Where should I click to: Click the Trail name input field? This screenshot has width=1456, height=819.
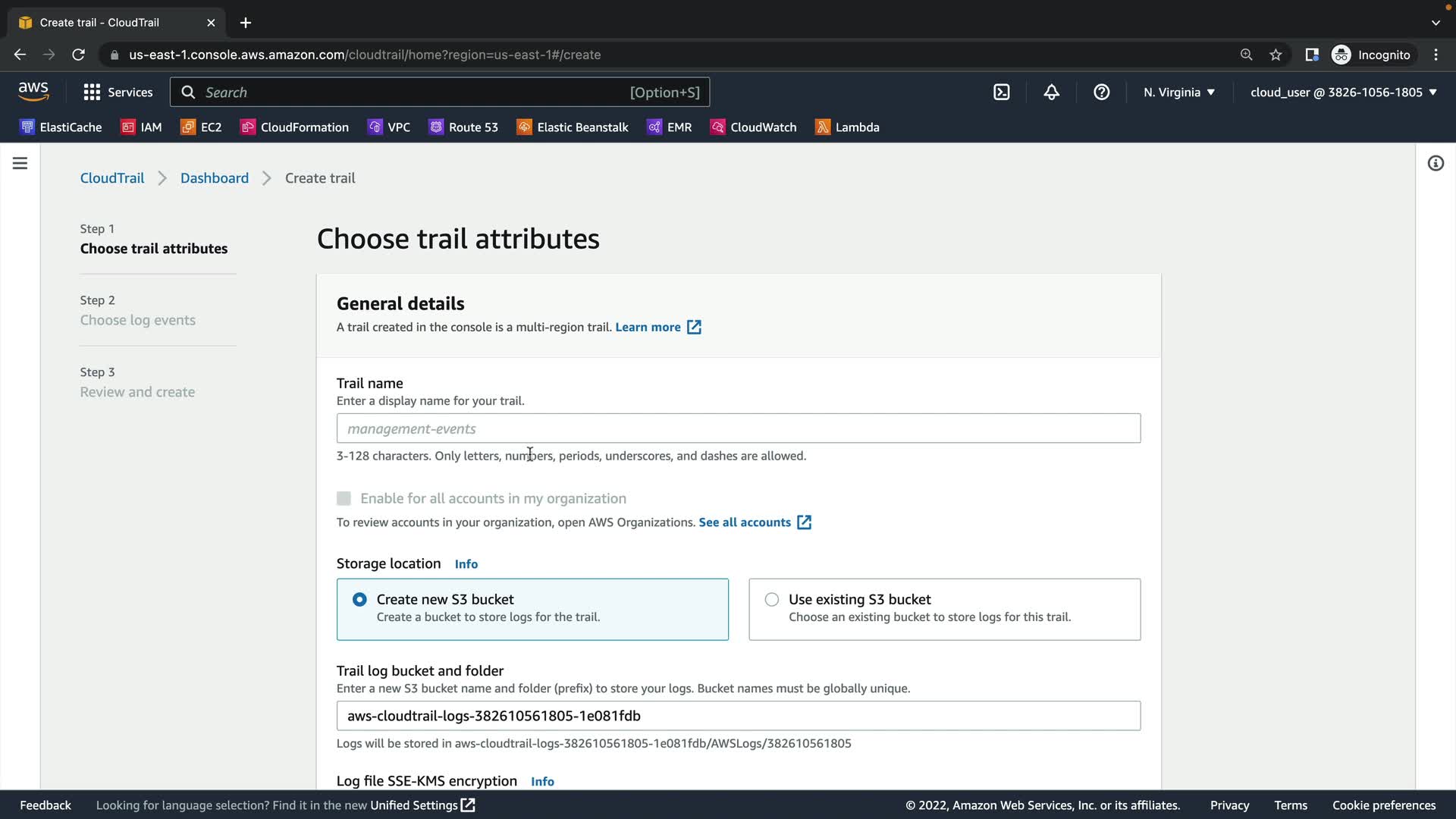coord(738,428)
